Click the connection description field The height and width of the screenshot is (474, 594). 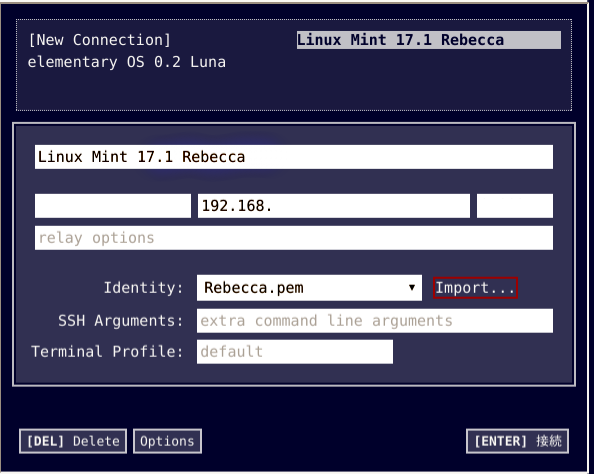(294, 157)
